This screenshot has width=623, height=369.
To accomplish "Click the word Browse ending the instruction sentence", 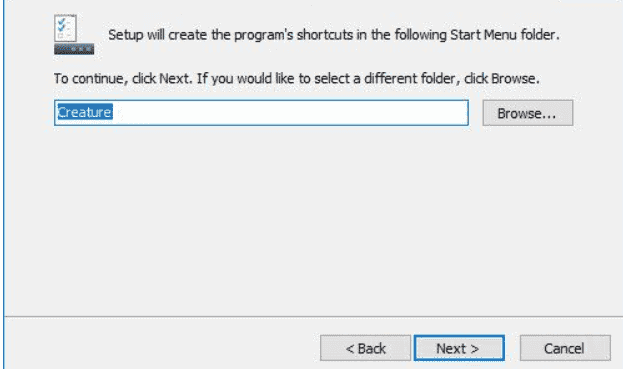I will (x=513, y=79).
